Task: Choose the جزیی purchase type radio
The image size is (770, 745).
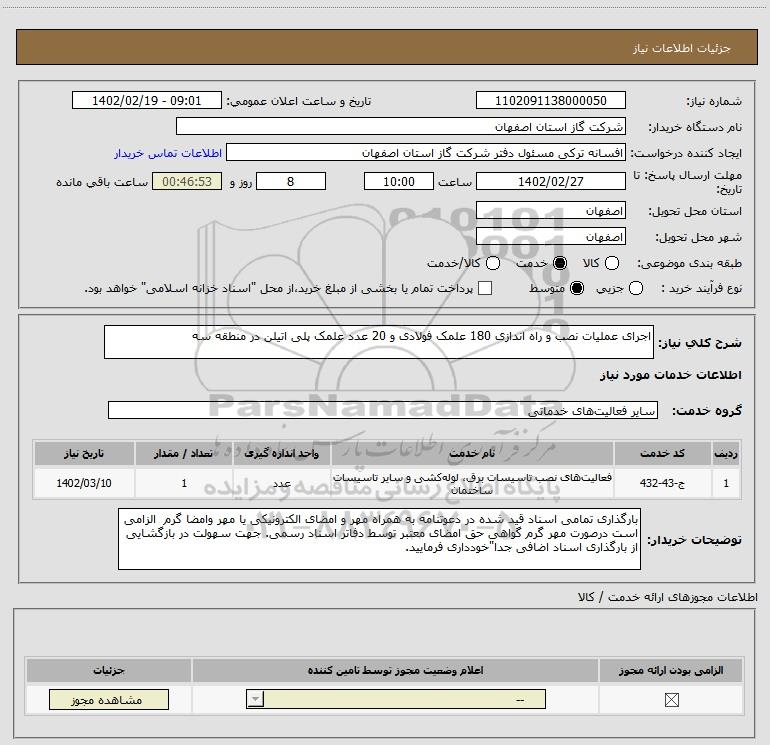Action: click(x=635, y=288)
